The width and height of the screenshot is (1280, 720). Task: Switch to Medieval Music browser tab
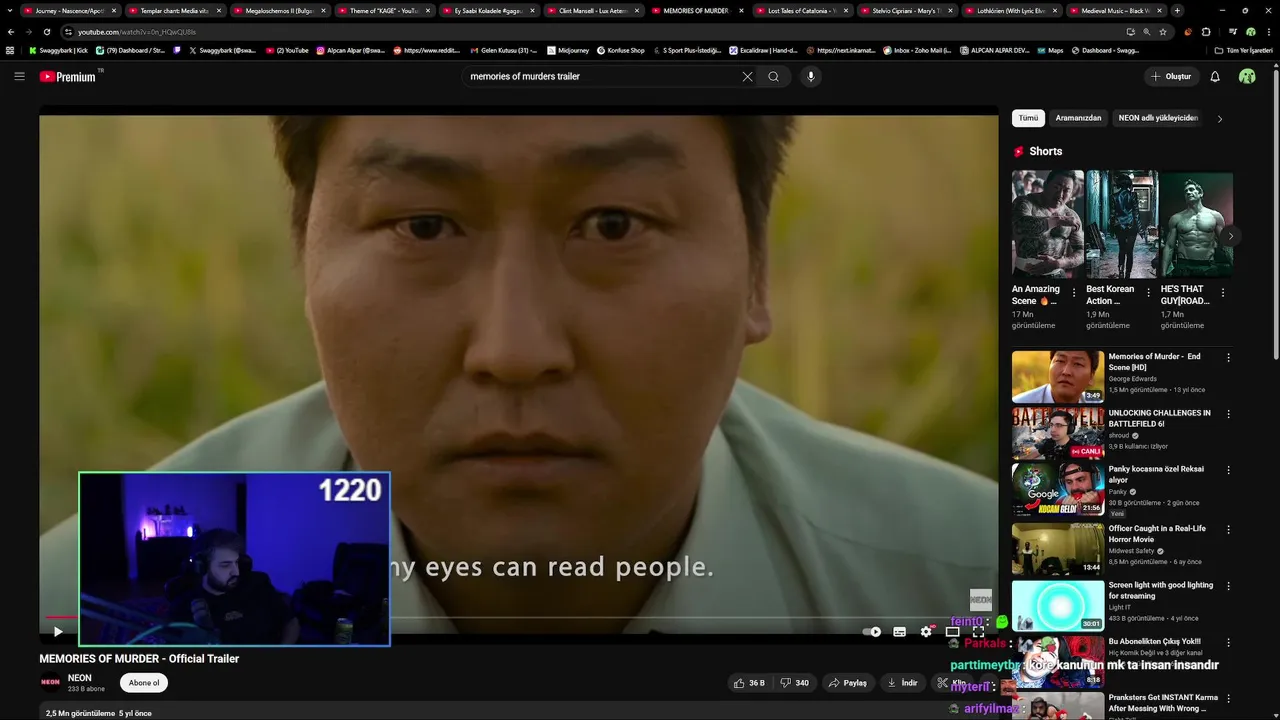tap(1116, 10)
